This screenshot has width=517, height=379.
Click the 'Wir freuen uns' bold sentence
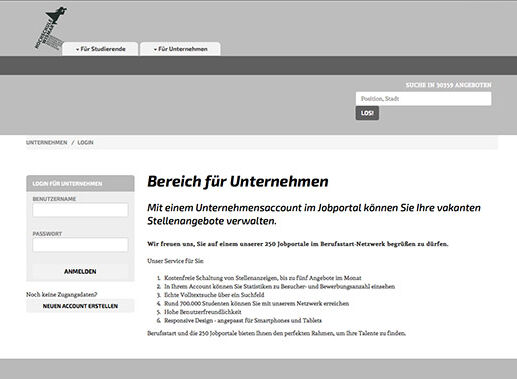[x=298, y=244]
